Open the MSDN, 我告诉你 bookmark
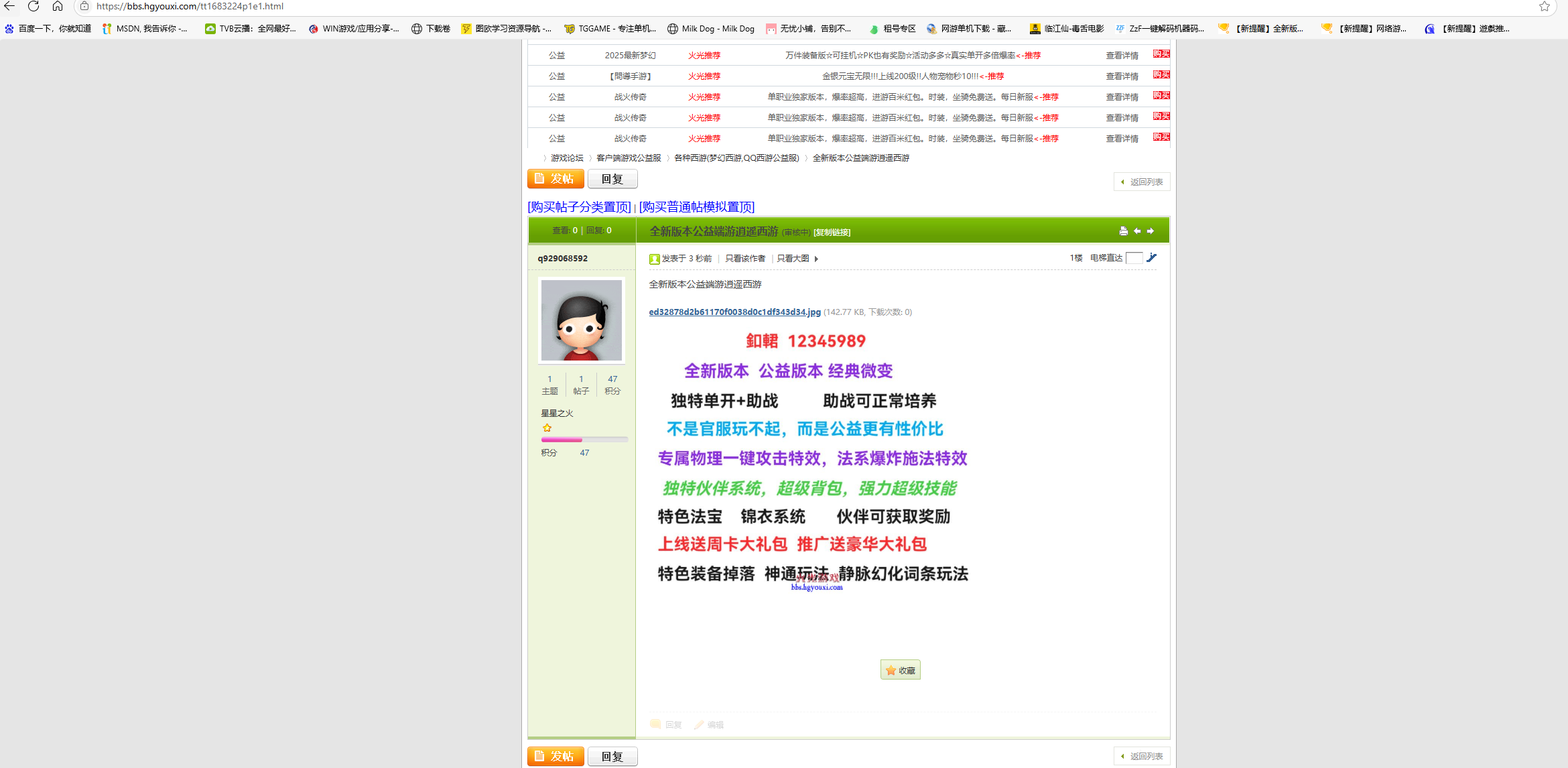Image resolution: width=1568 pixels, height=768 pixels. point(145,28)
